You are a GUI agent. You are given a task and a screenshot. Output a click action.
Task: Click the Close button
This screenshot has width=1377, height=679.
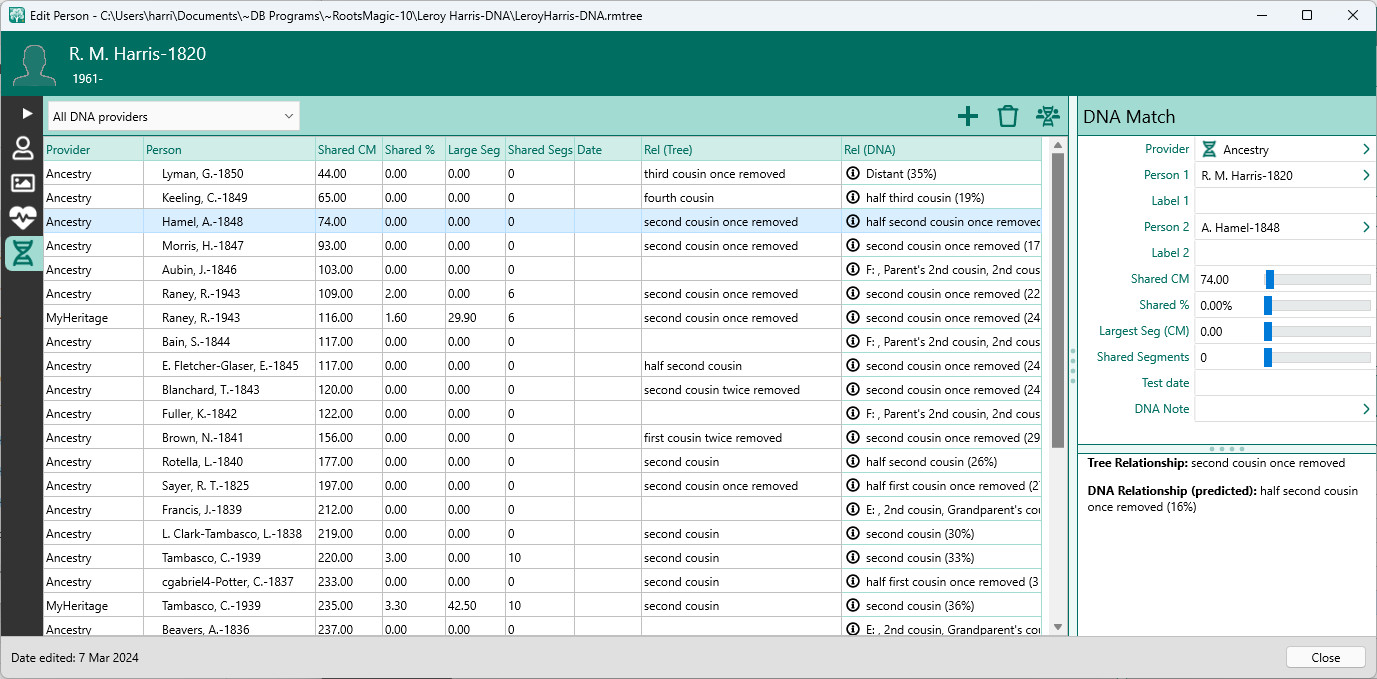coord(1325,657)
